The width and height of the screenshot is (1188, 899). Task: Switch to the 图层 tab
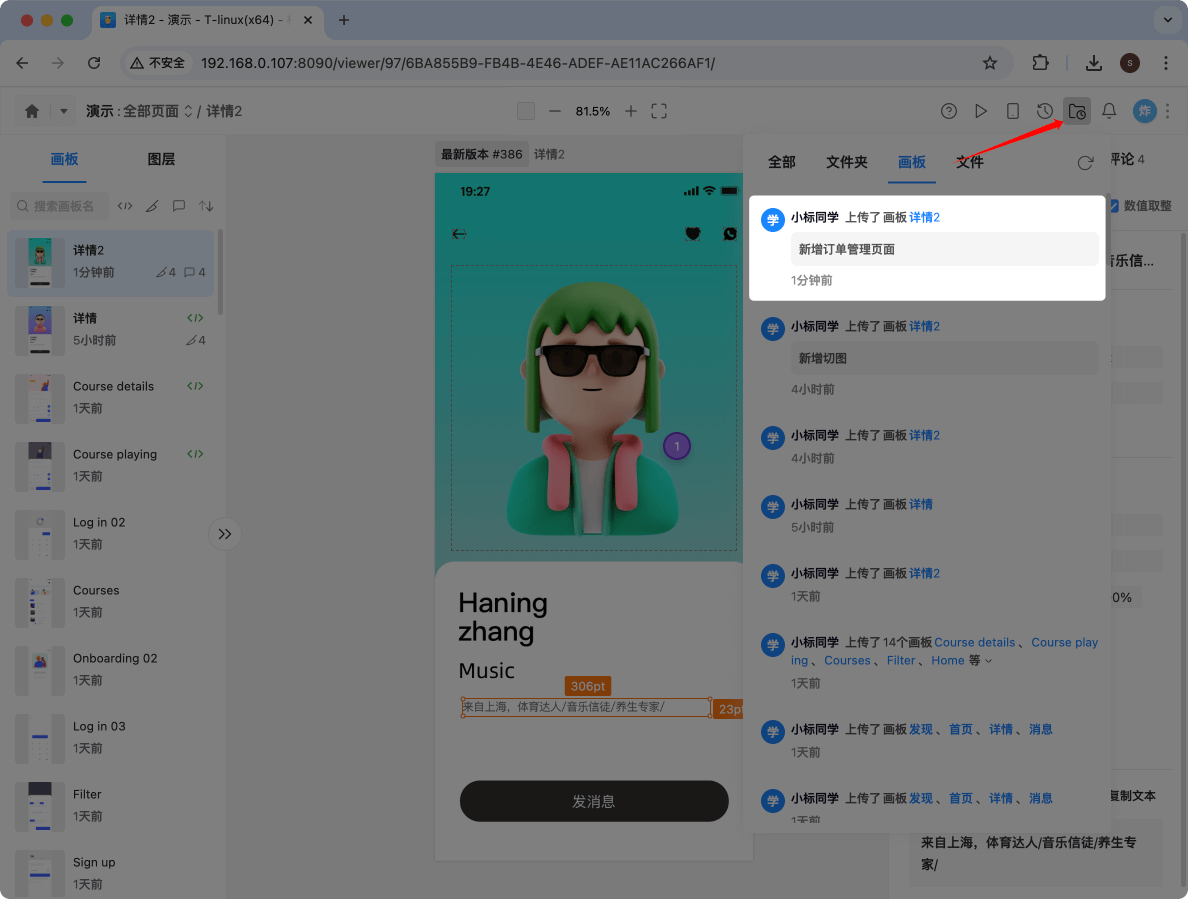point(161,159)
